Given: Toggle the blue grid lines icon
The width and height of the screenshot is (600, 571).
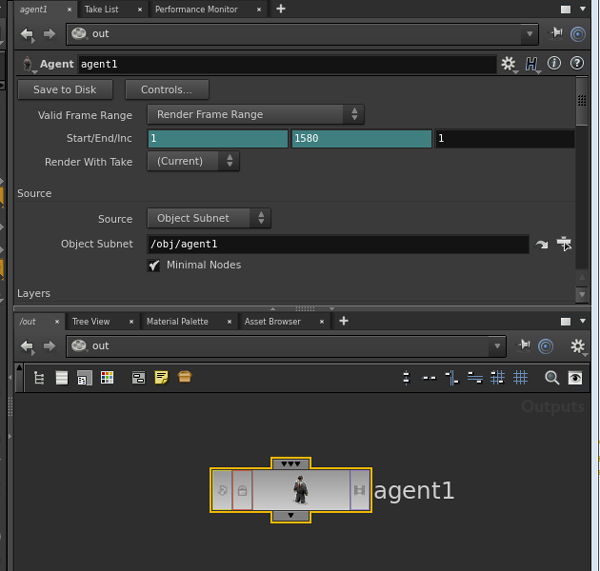Looking at the screenshot, I should [x=520, y=378].
